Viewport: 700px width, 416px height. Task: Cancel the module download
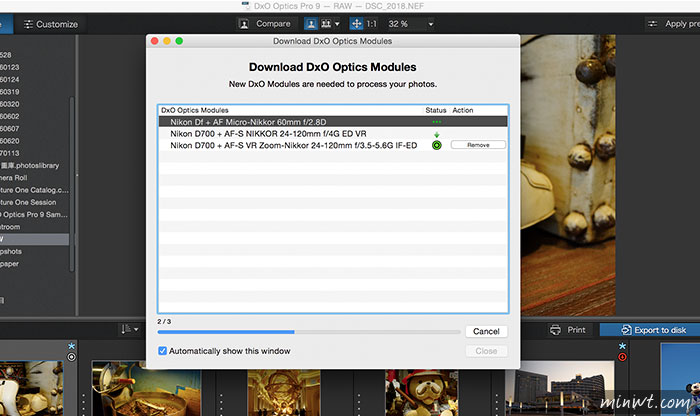(x=486, y=331)
